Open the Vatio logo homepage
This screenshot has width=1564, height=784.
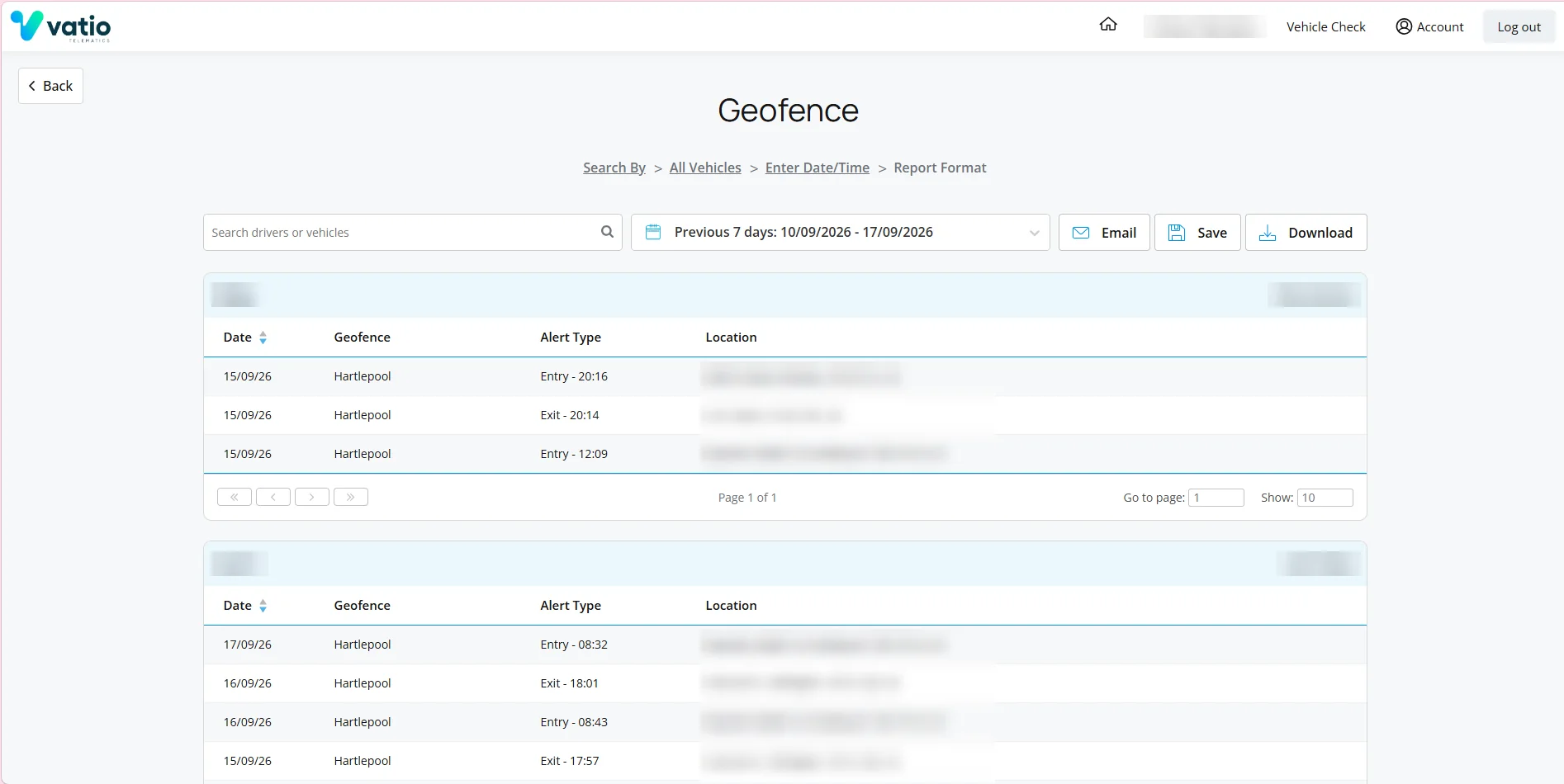(60, 26)
